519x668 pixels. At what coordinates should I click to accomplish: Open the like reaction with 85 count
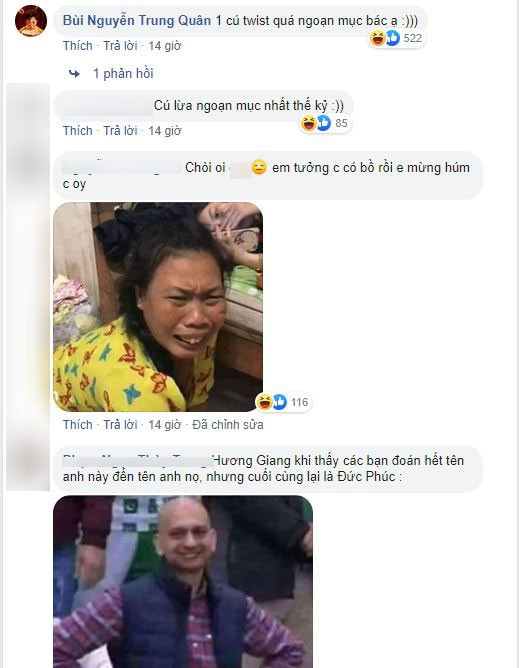[x=324, y=123]
